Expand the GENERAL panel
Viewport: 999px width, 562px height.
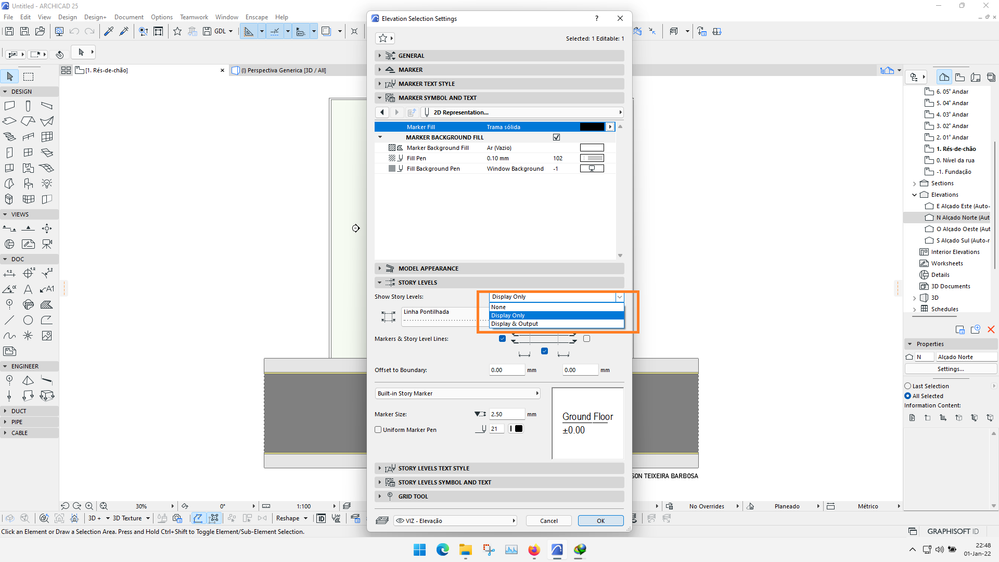click(x=500, y=55)
